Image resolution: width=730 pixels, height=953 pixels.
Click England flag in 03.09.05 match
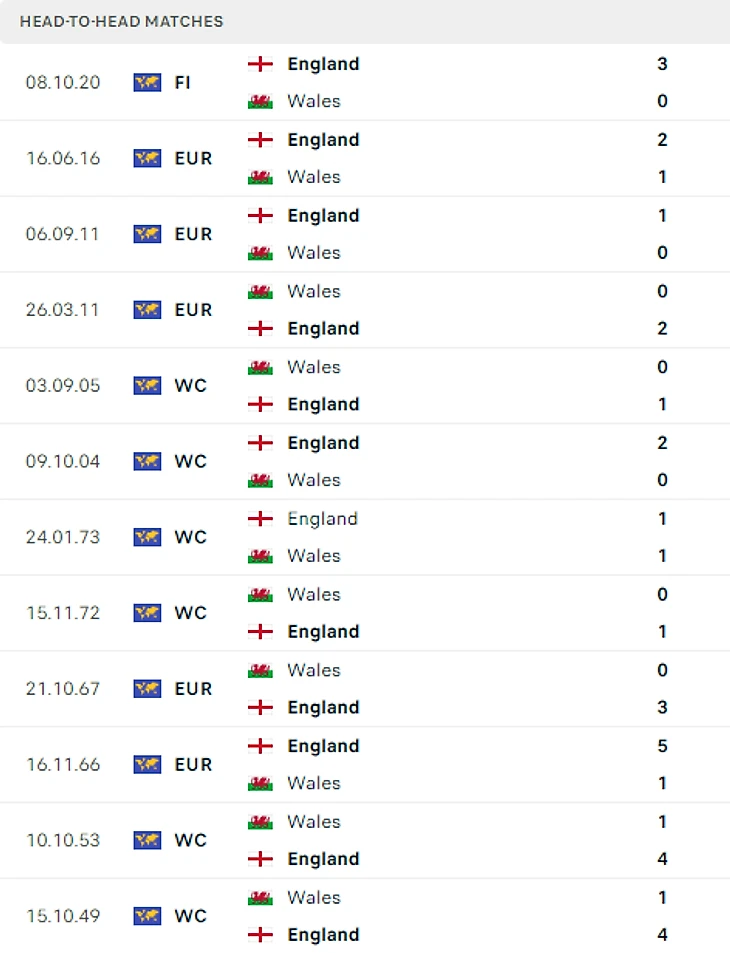pos(260,404)
